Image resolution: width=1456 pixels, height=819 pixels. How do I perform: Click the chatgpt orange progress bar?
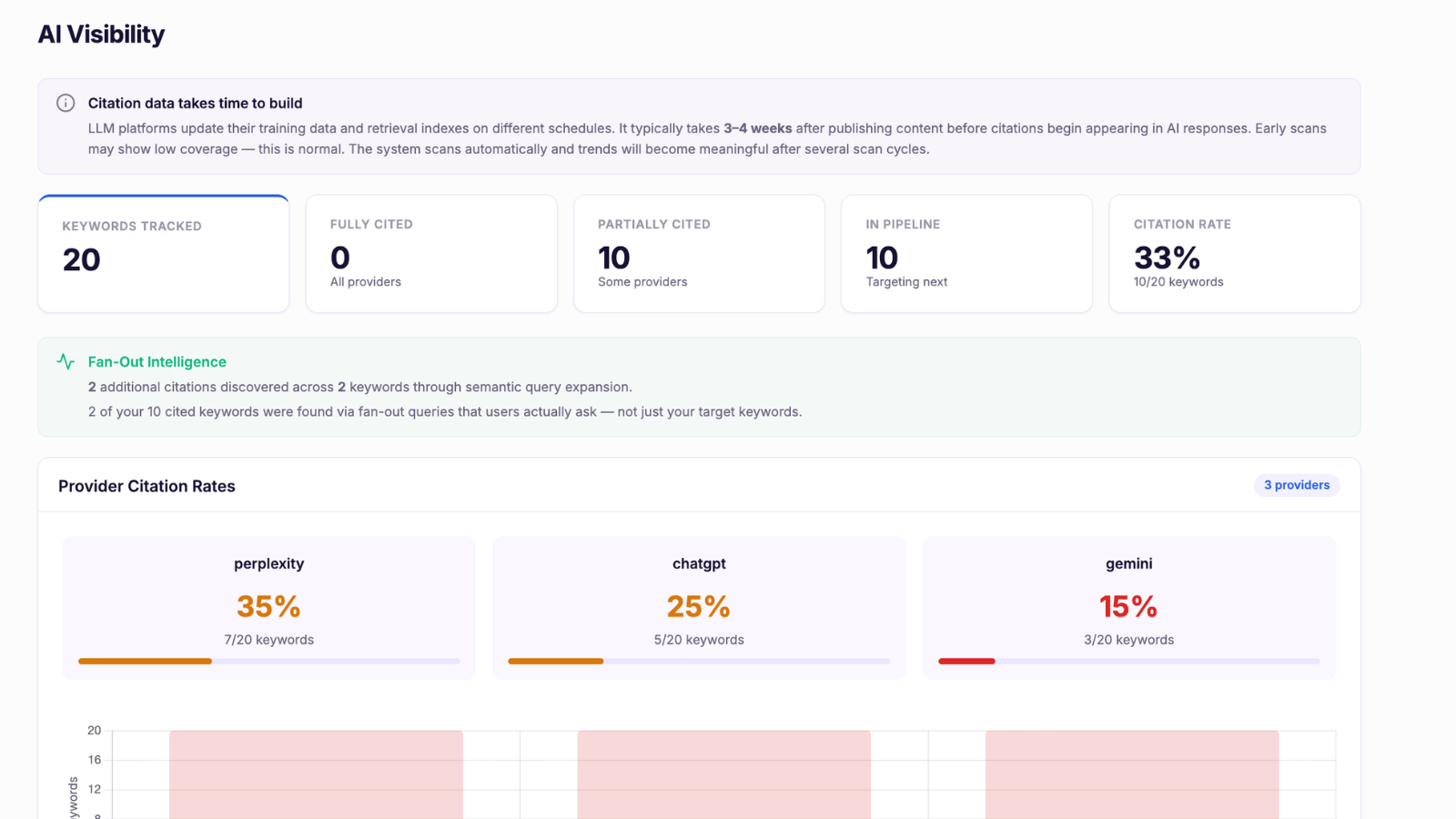(x=556, y=662)
